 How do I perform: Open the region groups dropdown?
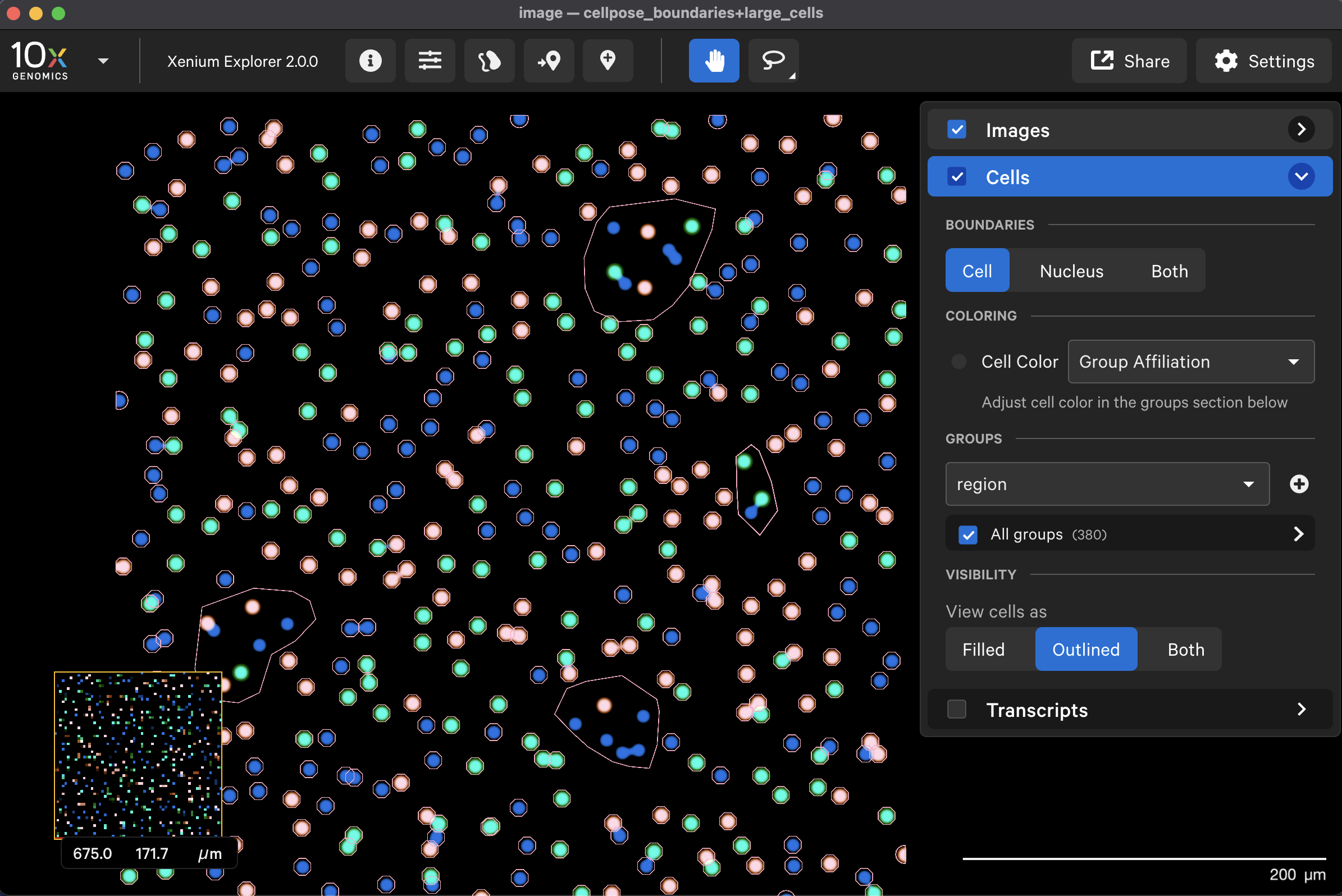tap(1107, 484)
